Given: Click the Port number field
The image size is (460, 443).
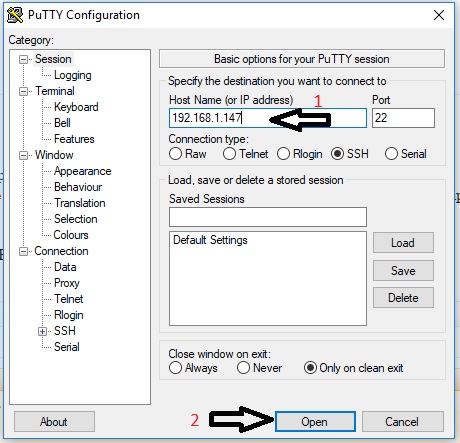Looking at the screenshot, I should coord(403,118).
